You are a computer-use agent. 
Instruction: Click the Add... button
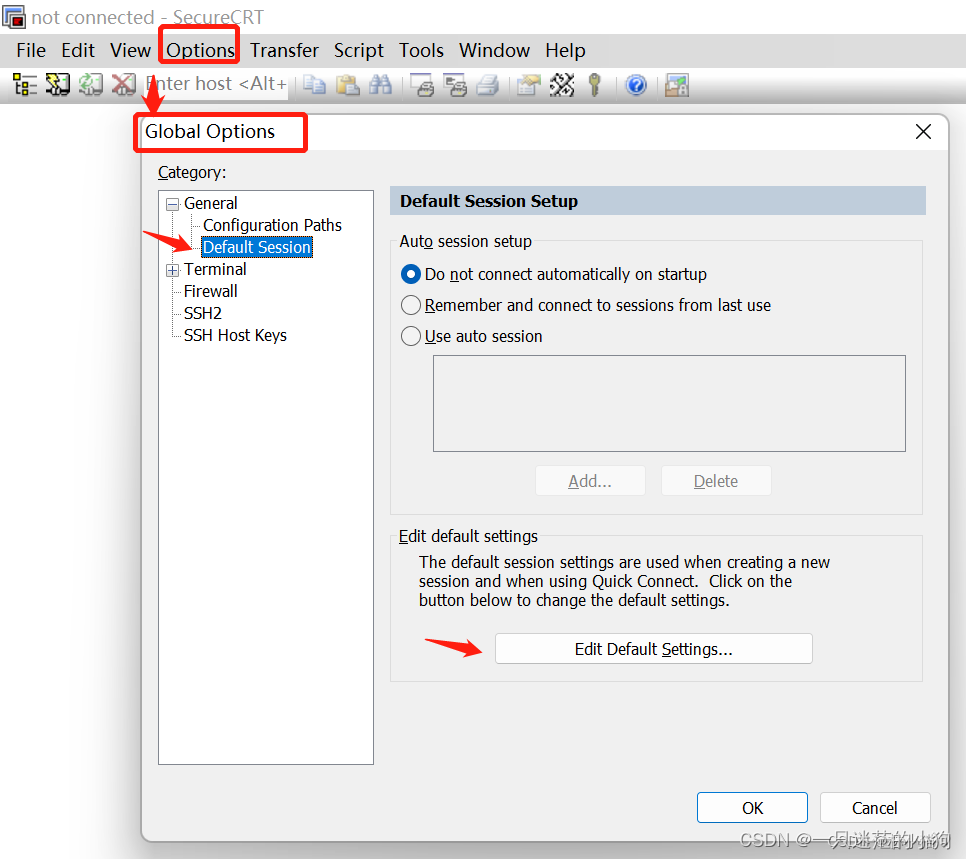coord(590,481)
